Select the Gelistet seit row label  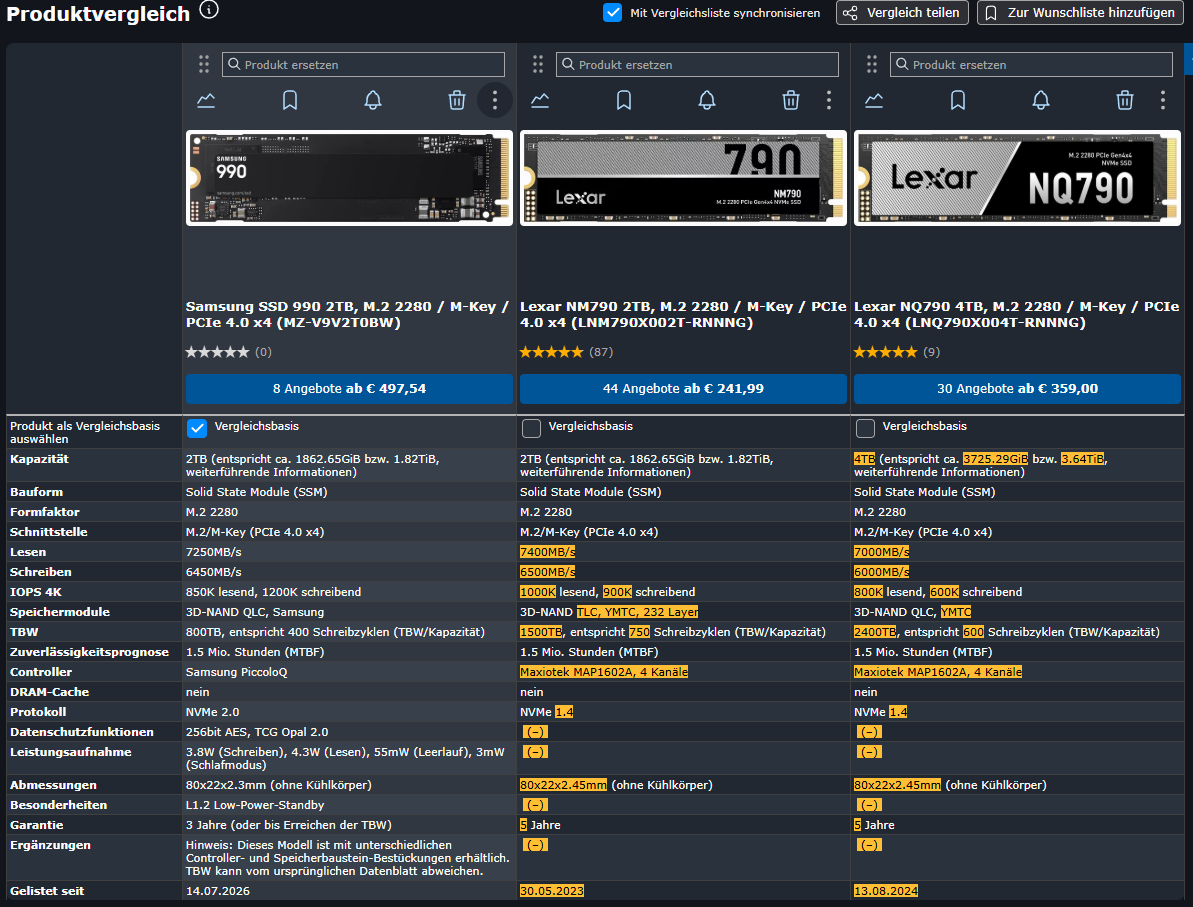(47, 892)
